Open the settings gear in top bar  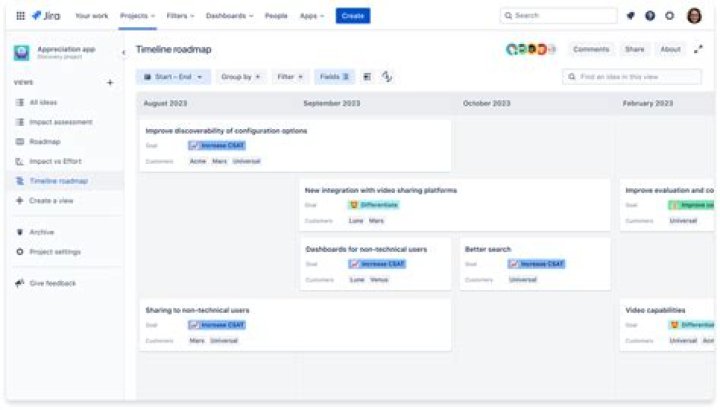coord(670,16)
